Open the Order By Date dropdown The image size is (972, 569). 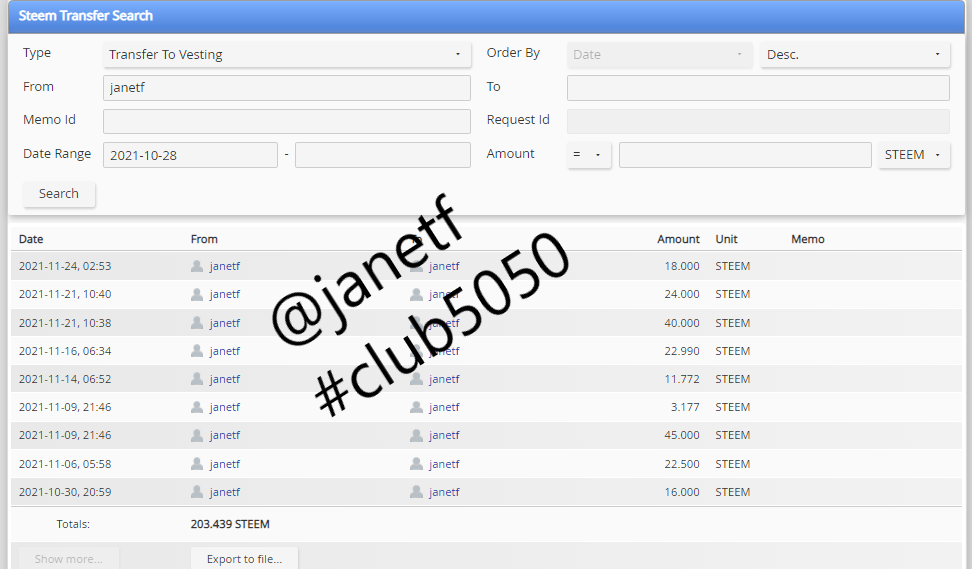(x=659, y=55)
